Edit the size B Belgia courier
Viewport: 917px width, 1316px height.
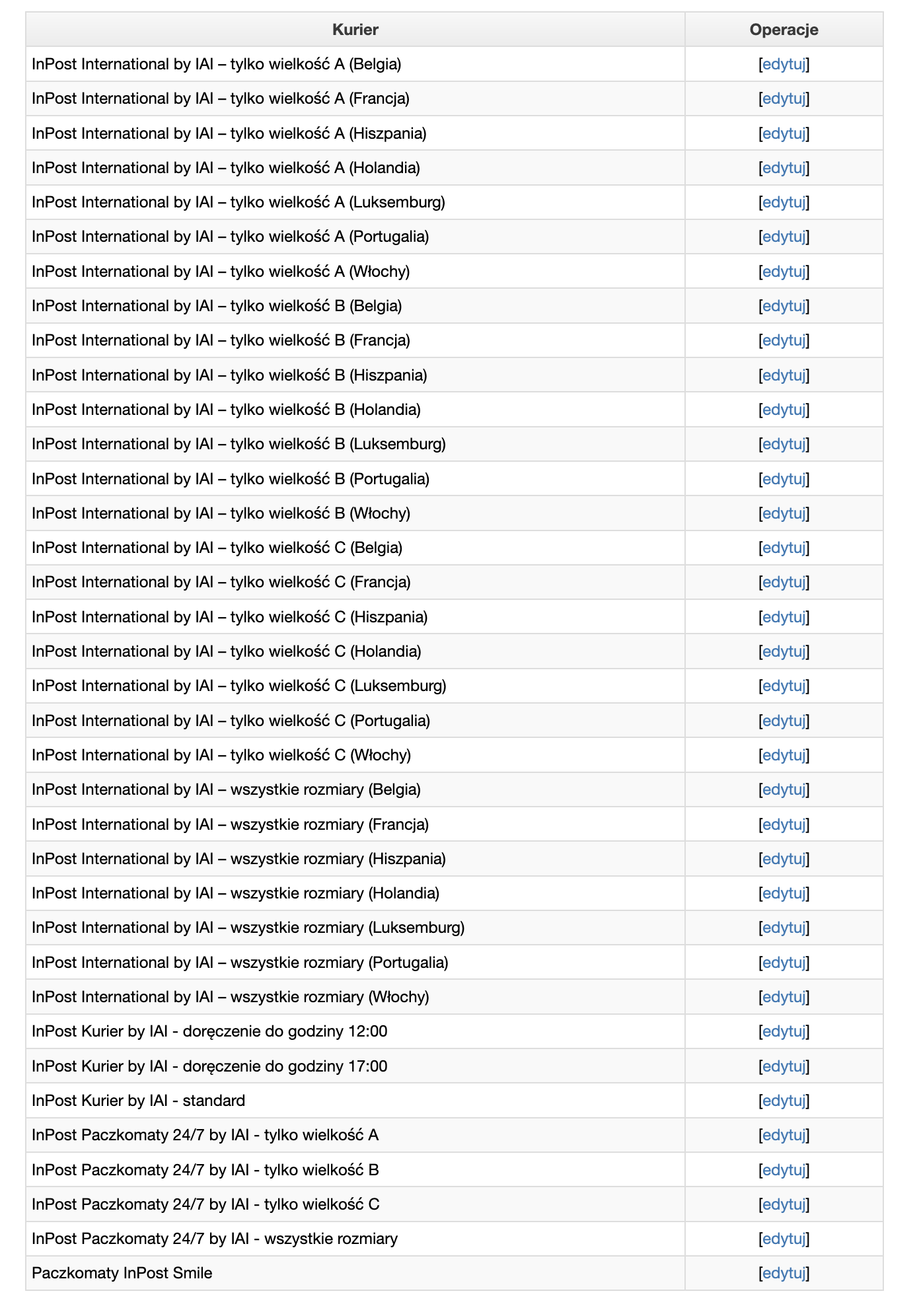tap(784, 306)
